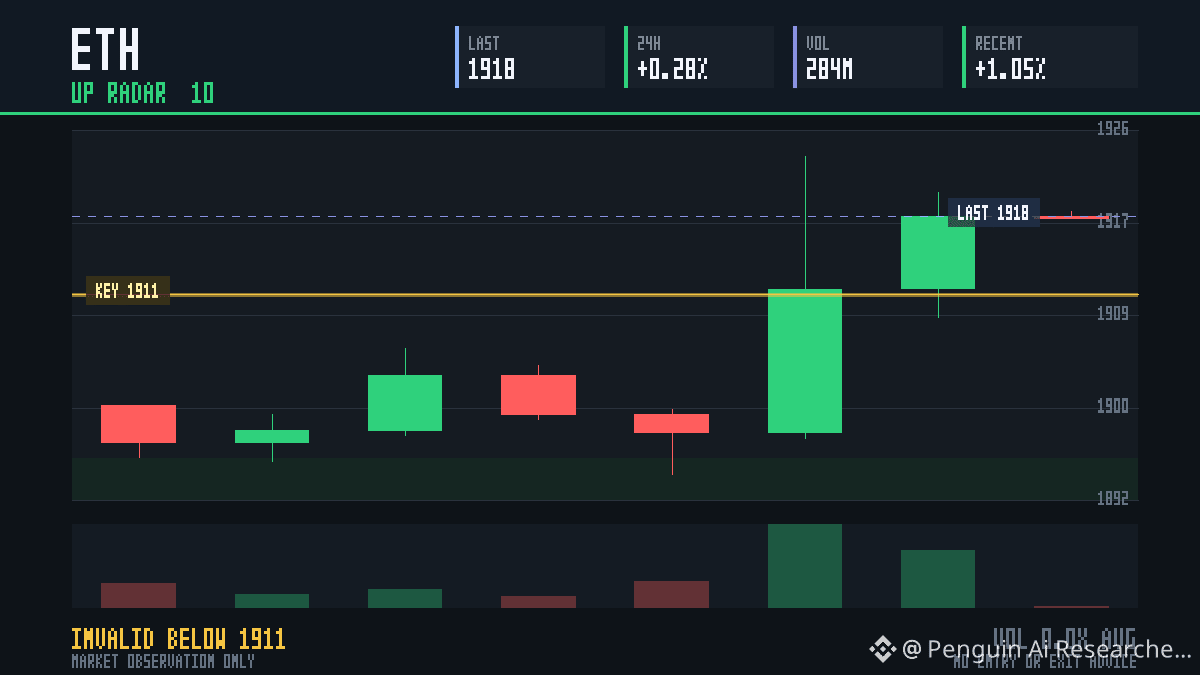The height and width of the screenshot is (675, 1200).
Task: Select the first red candle on the chart
Action: [138, 424]
